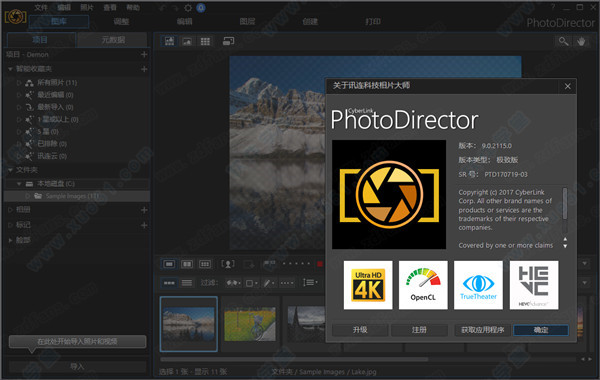600x380 pixels.
Task: Choose the compare two photos layout
Action: pos(187,264)
